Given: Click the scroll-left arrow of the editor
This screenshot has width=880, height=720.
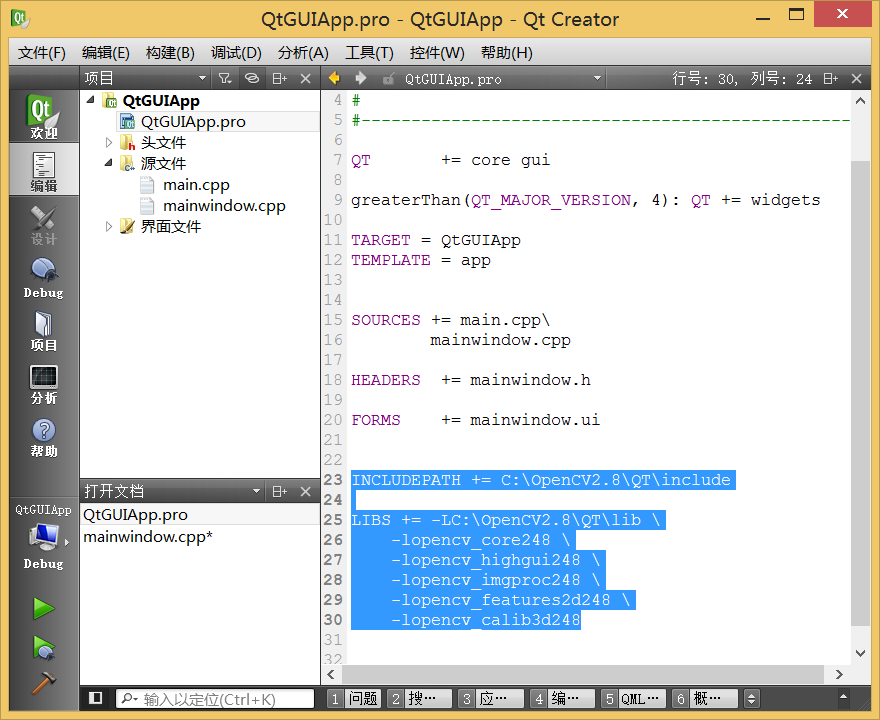Looking at the screenshot, I should tap(331, 674).
